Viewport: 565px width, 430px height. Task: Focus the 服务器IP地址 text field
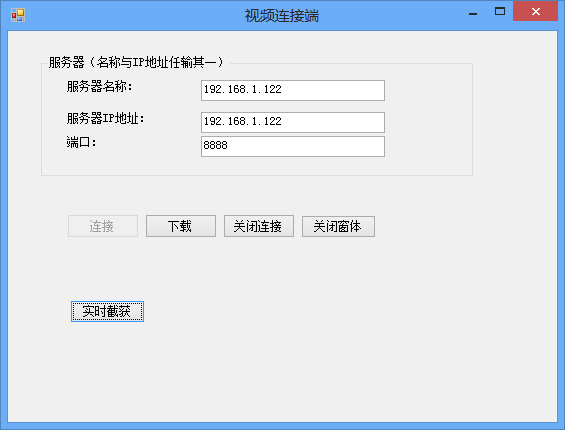point(293,122)
